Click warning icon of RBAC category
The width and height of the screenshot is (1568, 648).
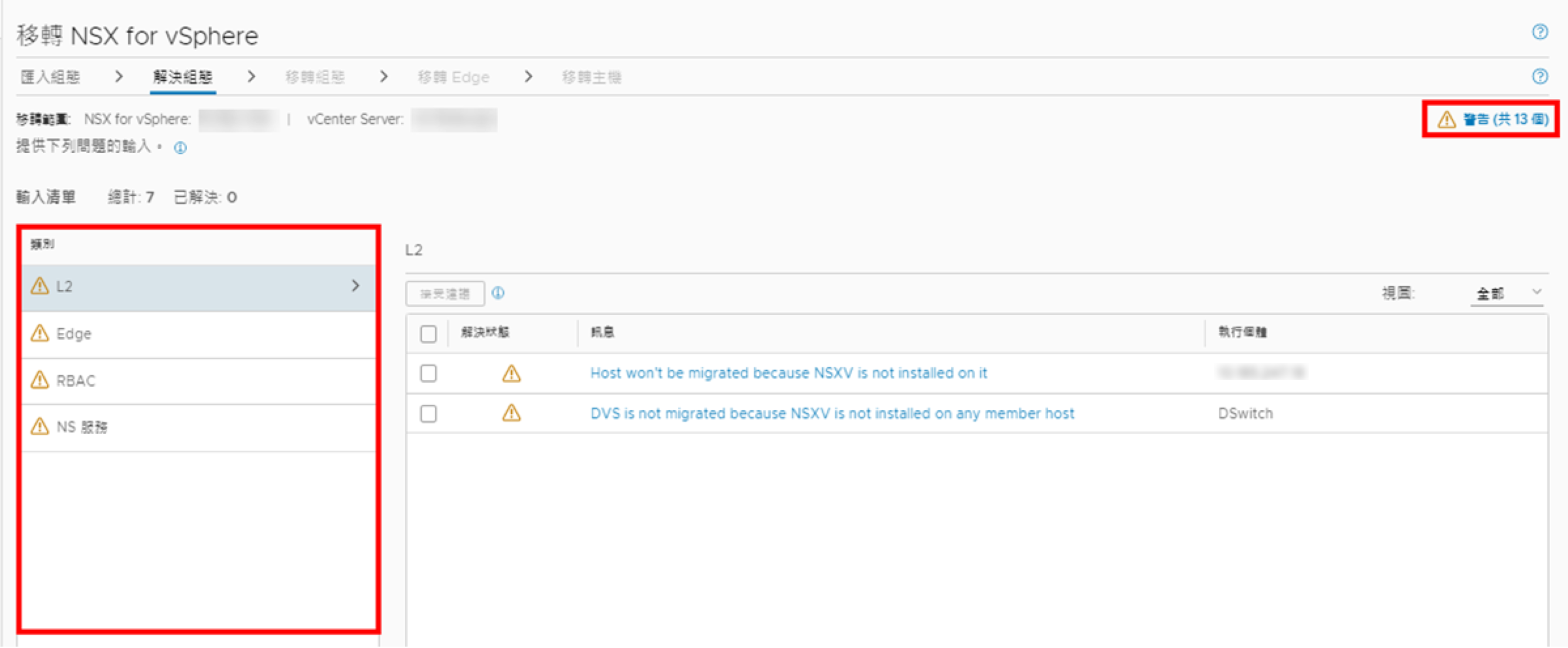(x=40, y=380)
